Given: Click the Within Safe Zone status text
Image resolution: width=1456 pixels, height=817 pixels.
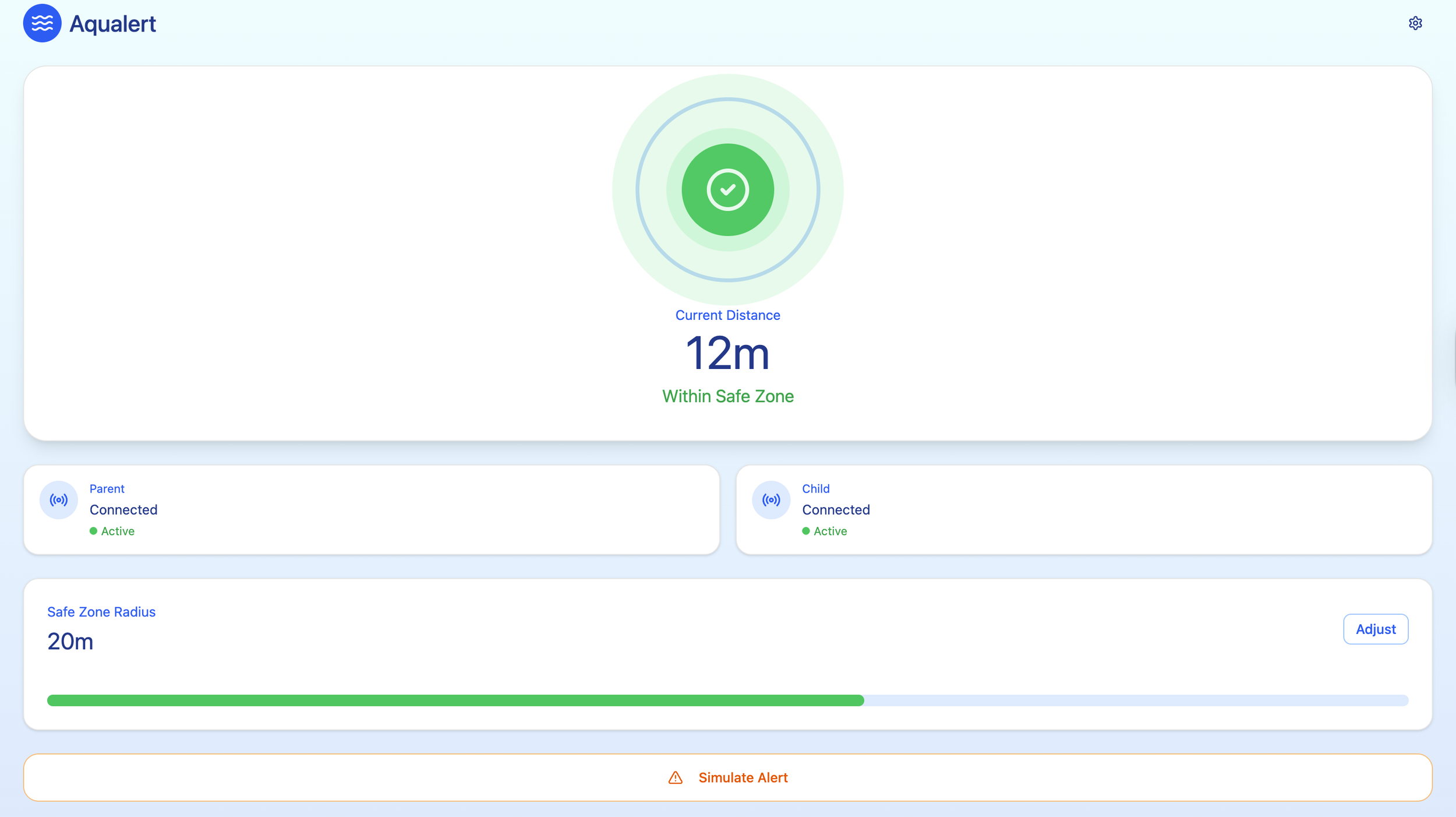Looking at the screenshot, I should [x=727, y=396].
